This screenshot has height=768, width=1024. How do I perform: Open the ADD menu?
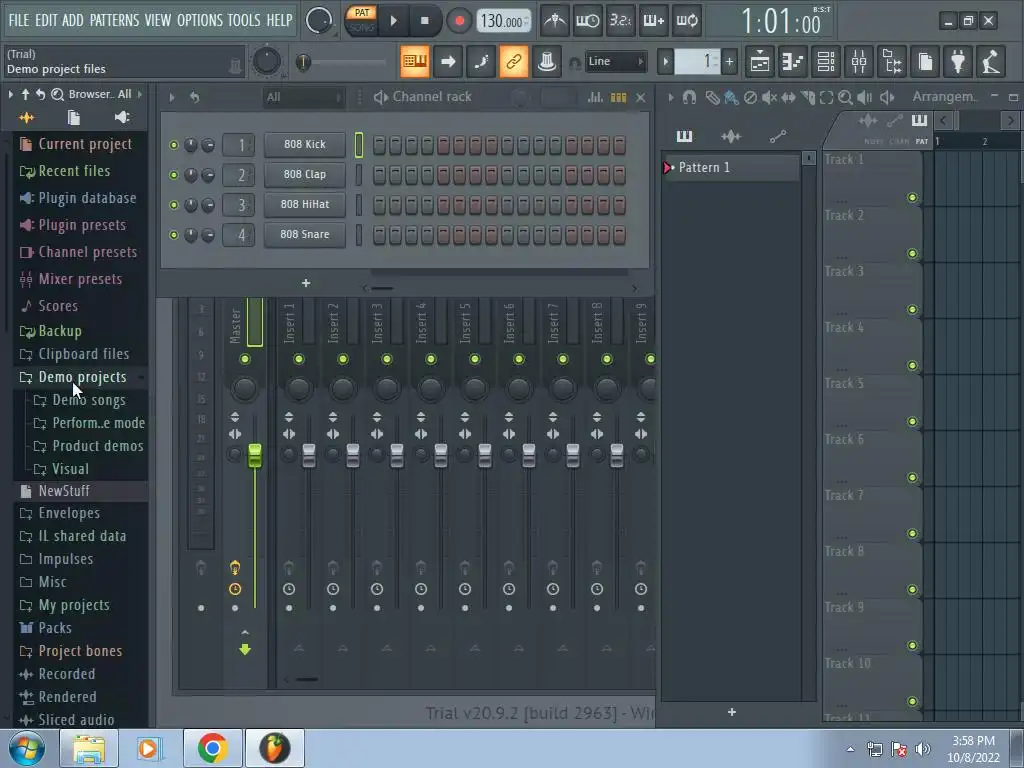click(72, 20)
